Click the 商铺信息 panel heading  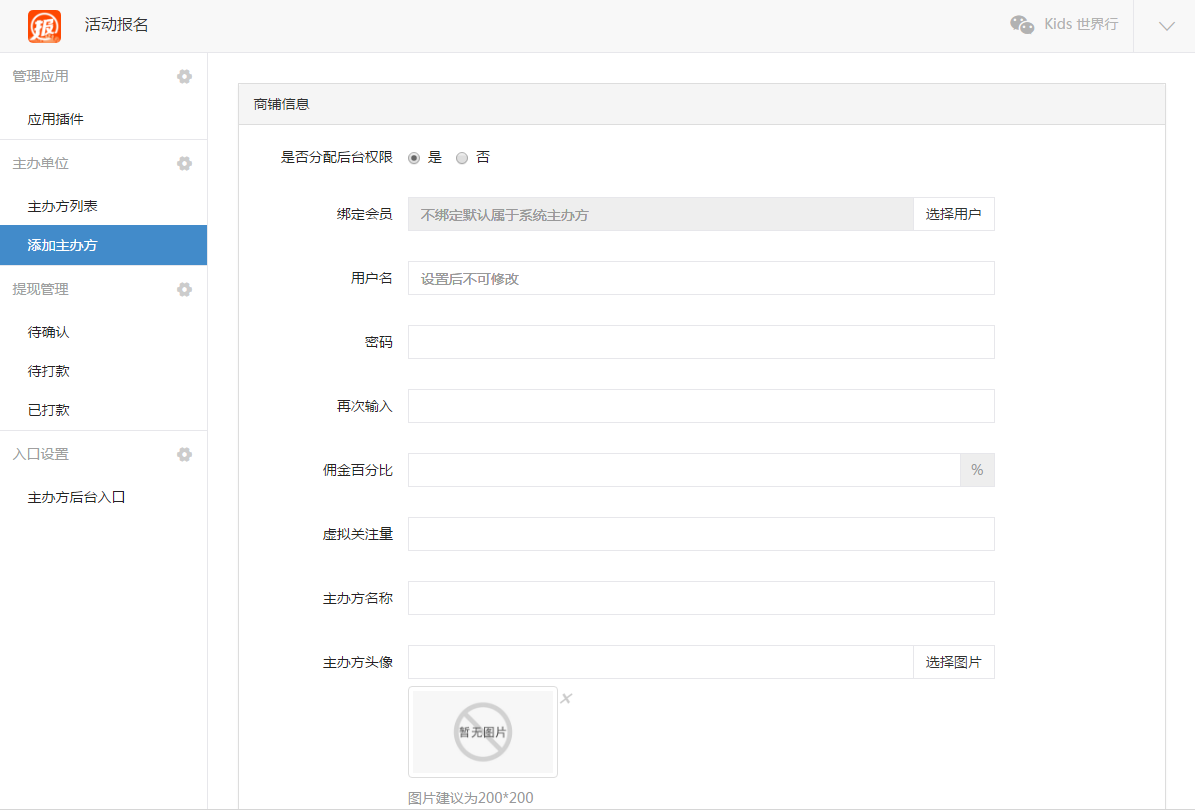click(x=281, y=104)
